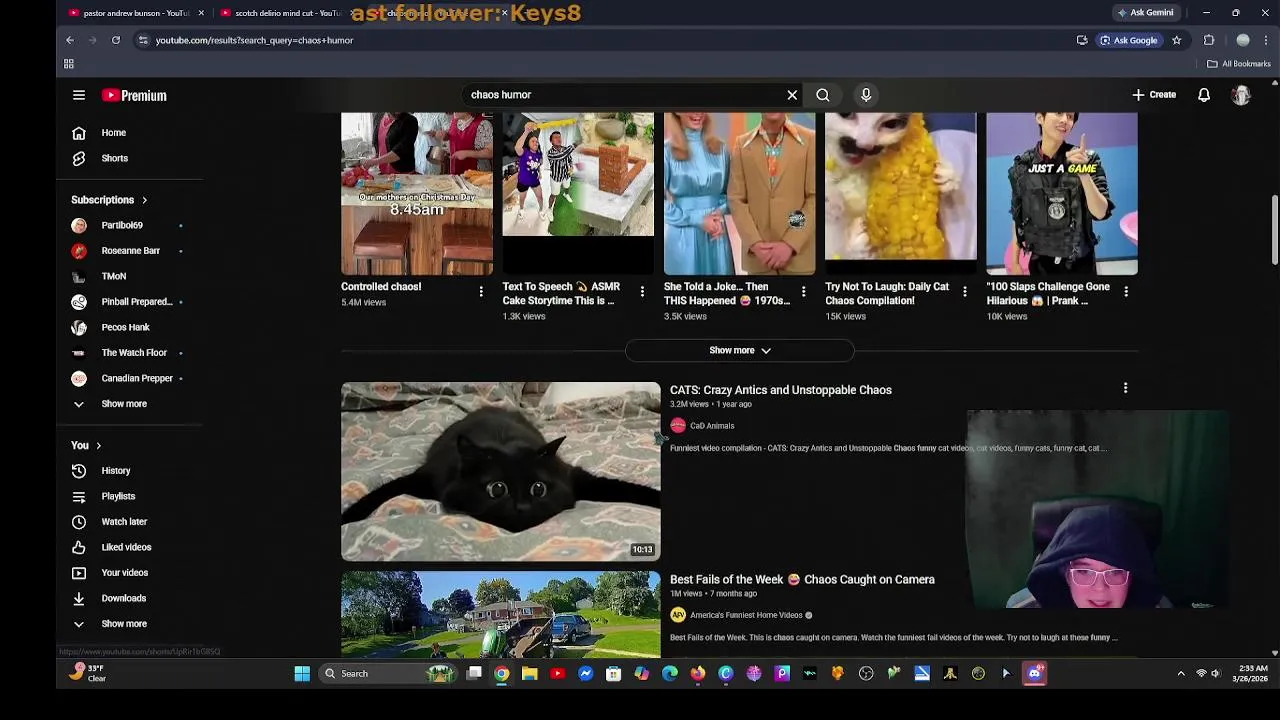Play the black cat video thumbnail

pos(501,471)
